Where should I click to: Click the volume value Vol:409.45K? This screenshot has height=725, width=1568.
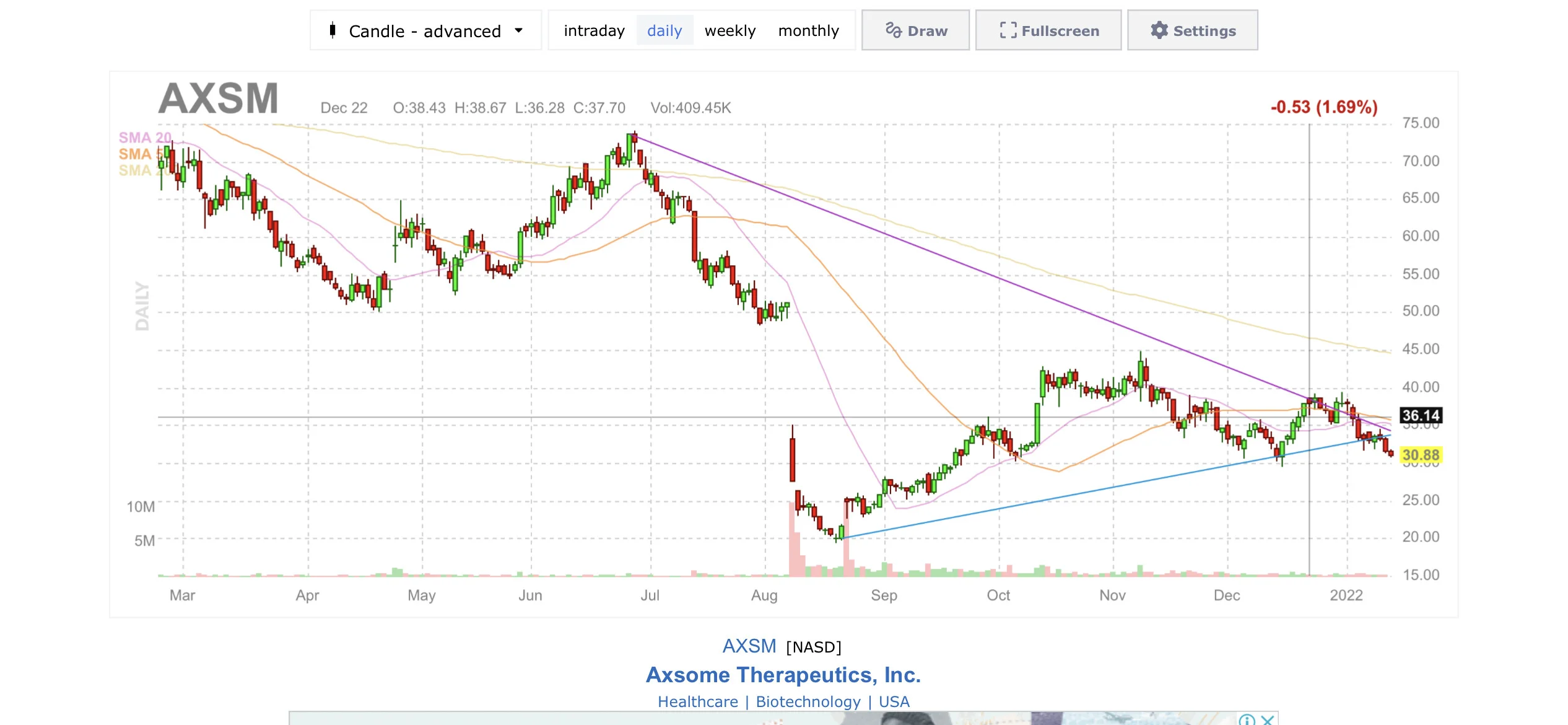(x=691, y=108)
